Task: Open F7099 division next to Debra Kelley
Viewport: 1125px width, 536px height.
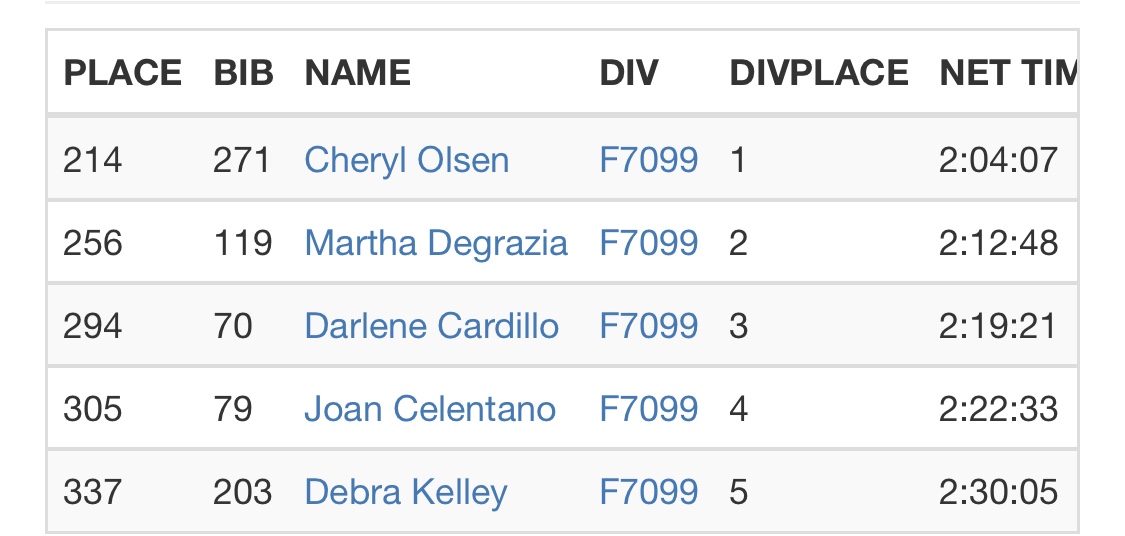Action: [x=648, y=492]
